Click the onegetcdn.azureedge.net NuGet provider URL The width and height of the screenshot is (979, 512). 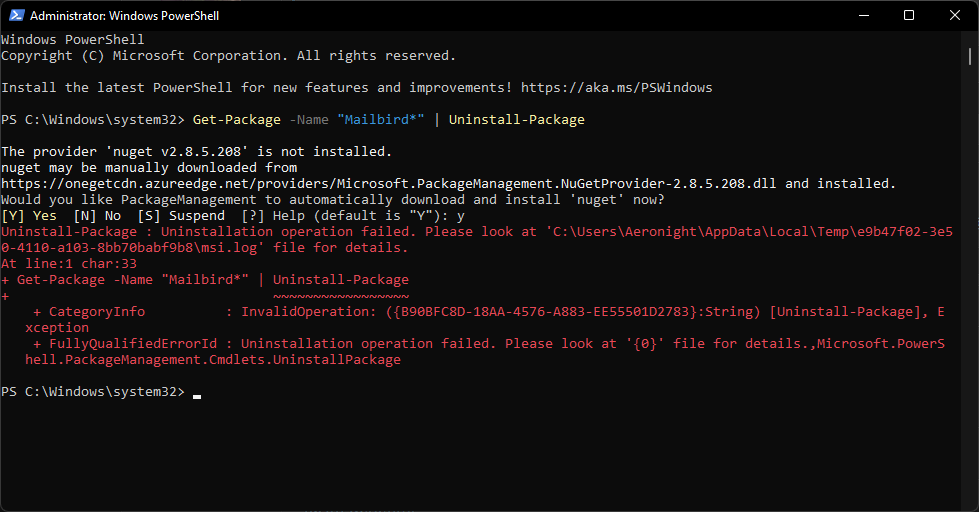pos(389,184)
